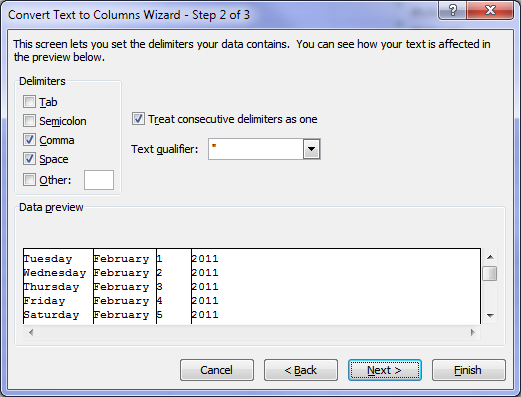Toggle Treat consecutive delimiters as one
The height and width of the screenshot is (397, 521).
pos(138,119)
